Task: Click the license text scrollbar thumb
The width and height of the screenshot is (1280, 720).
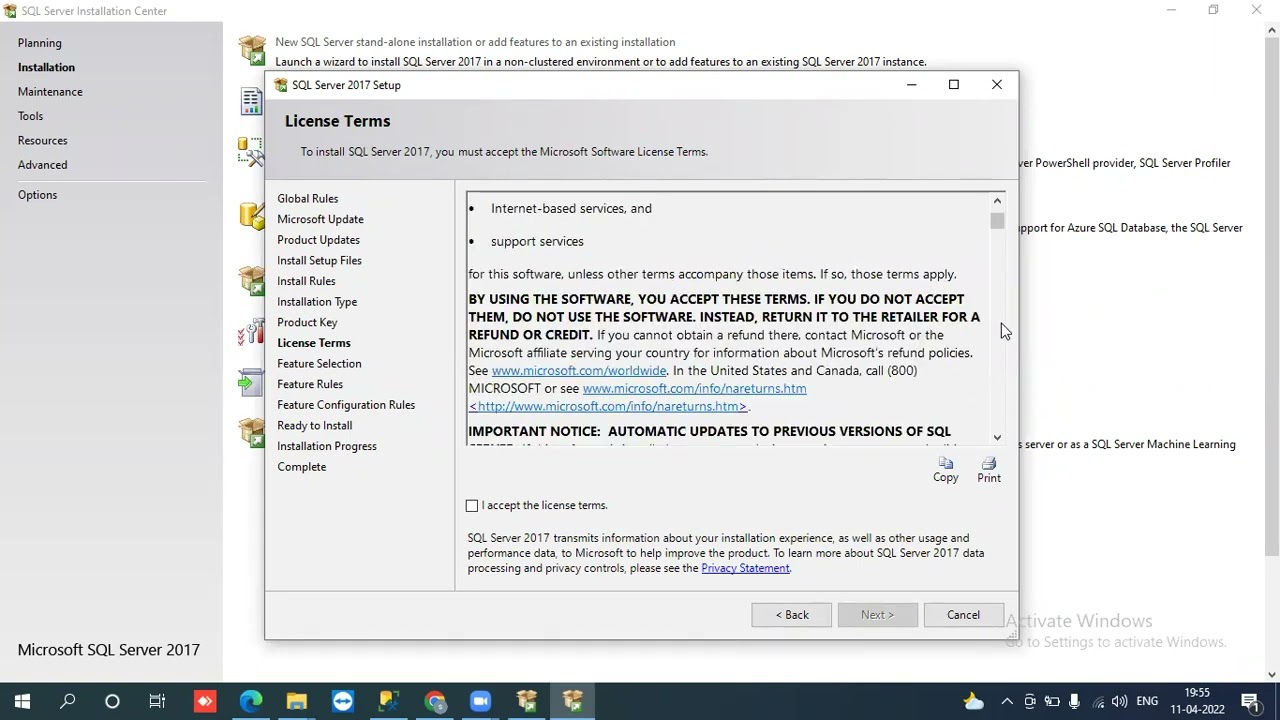Action: point(997,221)
